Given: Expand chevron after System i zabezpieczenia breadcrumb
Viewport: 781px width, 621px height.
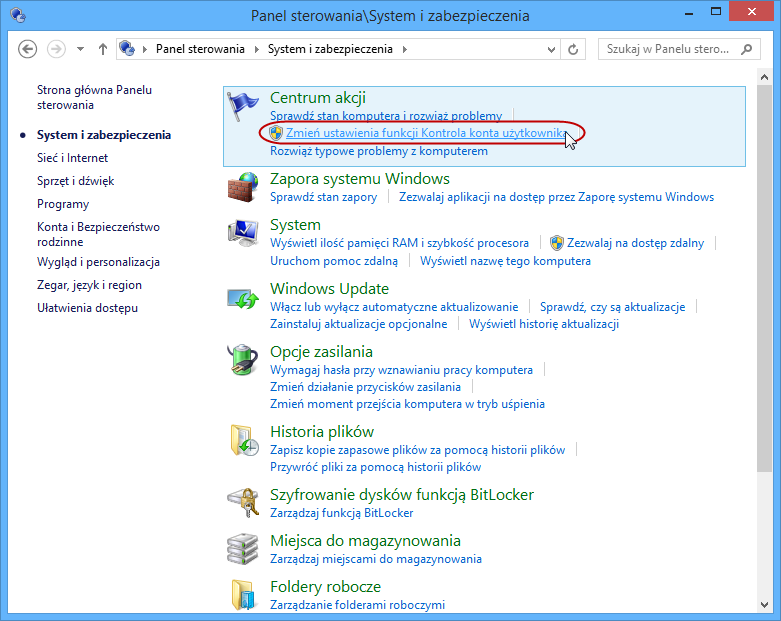Looking at the screenshot, I should pos(404,49).
